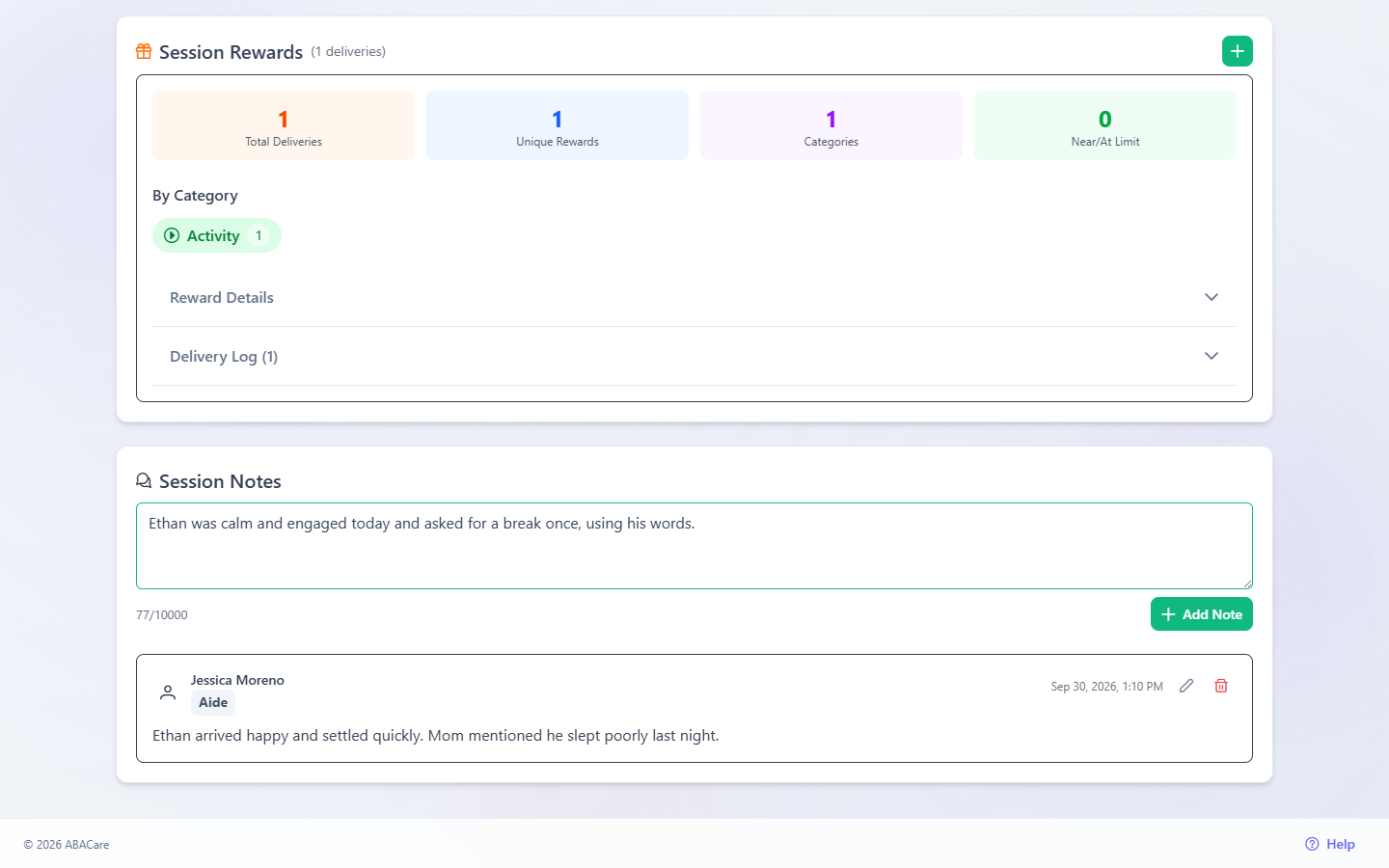Click the Near/At Limit stat card
The image size is (1389, 868).
(x=1105, y=125)
